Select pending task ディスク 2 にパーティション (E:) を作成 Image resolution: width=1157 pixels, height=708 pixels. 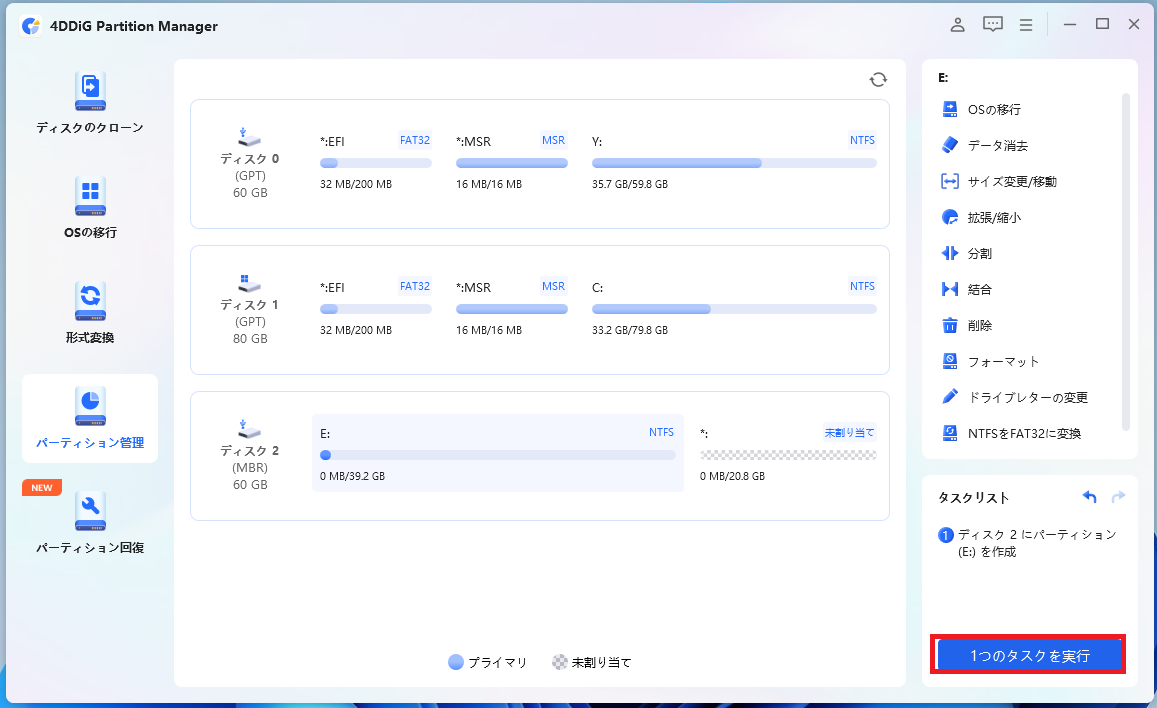1029,543
